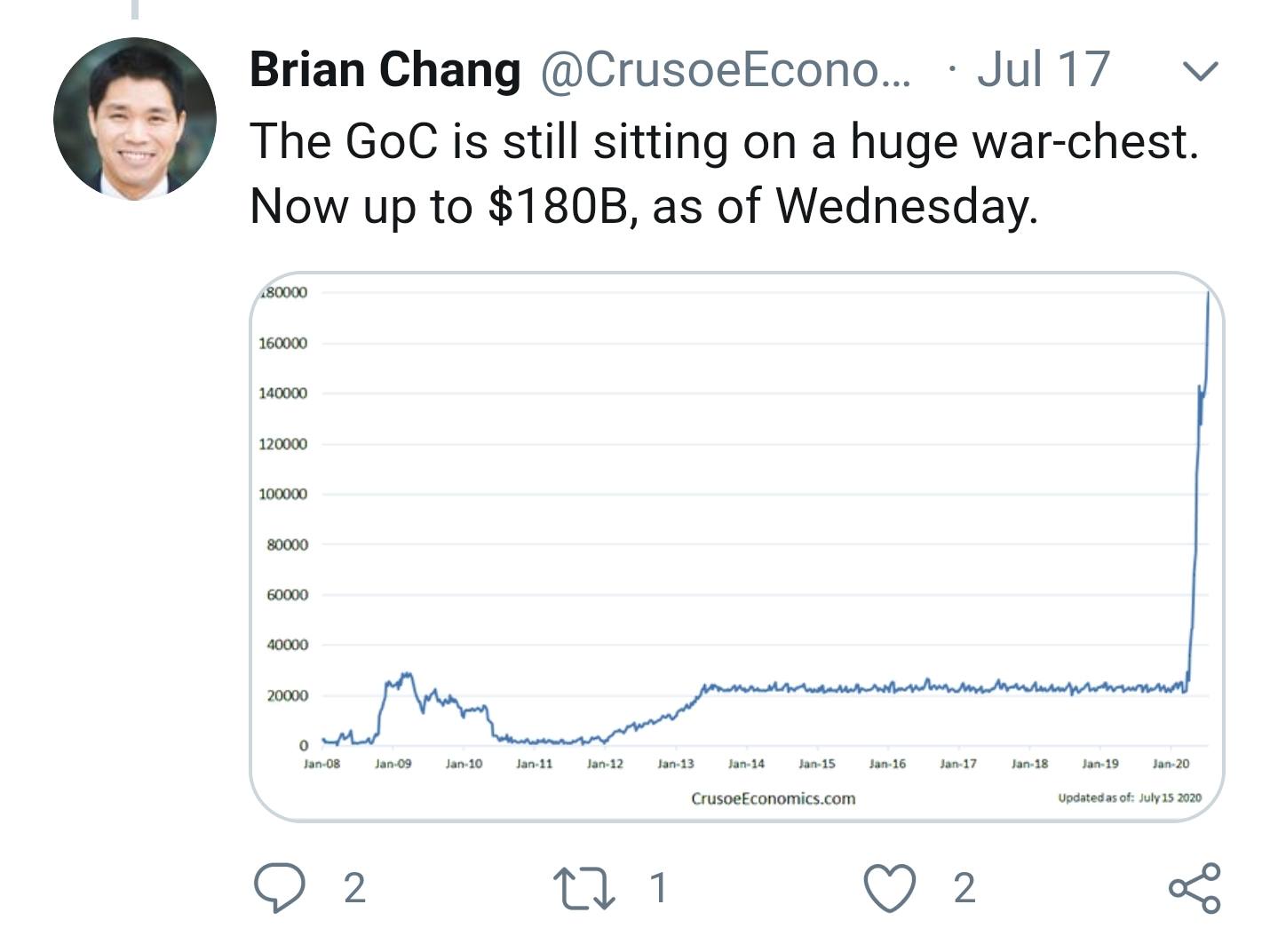Like the tweet with the heart icon
The height and width of the screenshot is (952, 1278).
click(x=890, y=888)
